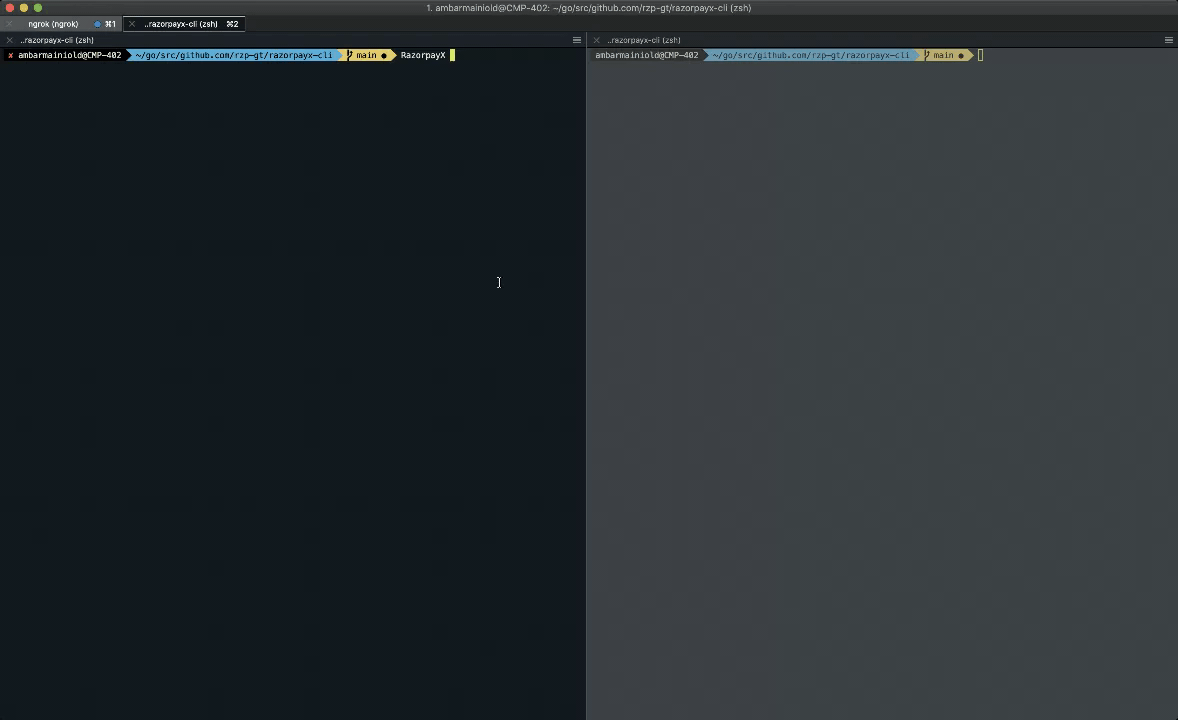Image resolution: width=1178 pixels, height=720 pixels.
Task: Click the left pane title ..razorpayx-cli (zsh)
Action: pos(57,40)
